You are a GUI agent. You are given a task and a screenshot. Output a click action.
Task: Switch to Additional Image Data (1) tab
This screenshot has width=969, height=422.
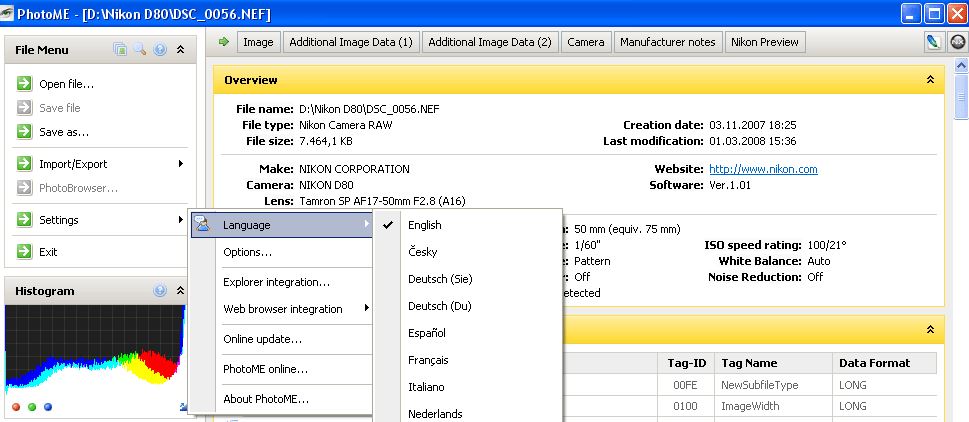point(351,42)
